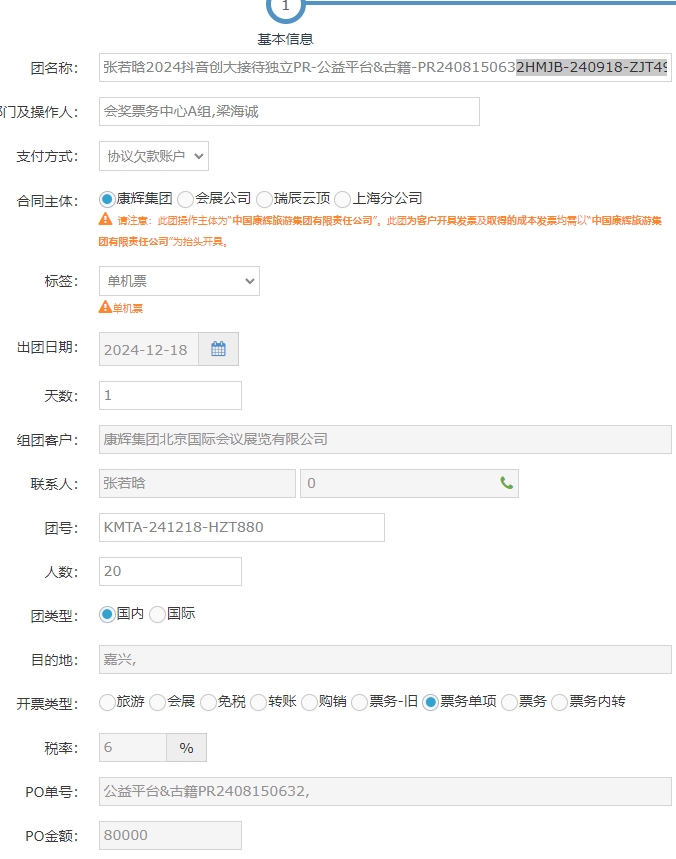Pick 购销 as invoice type
This screenshot has width=676, height=859.
(310, 703)
